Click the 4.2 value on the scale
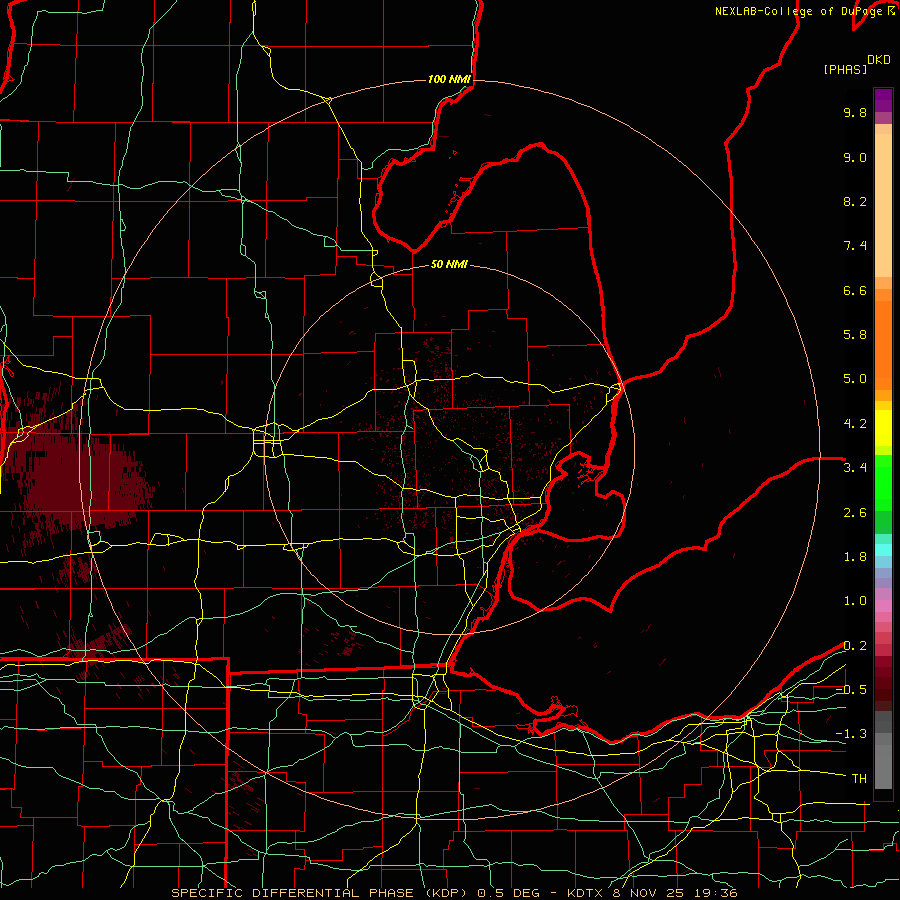The image size is (900, 900). pos(855,424)
